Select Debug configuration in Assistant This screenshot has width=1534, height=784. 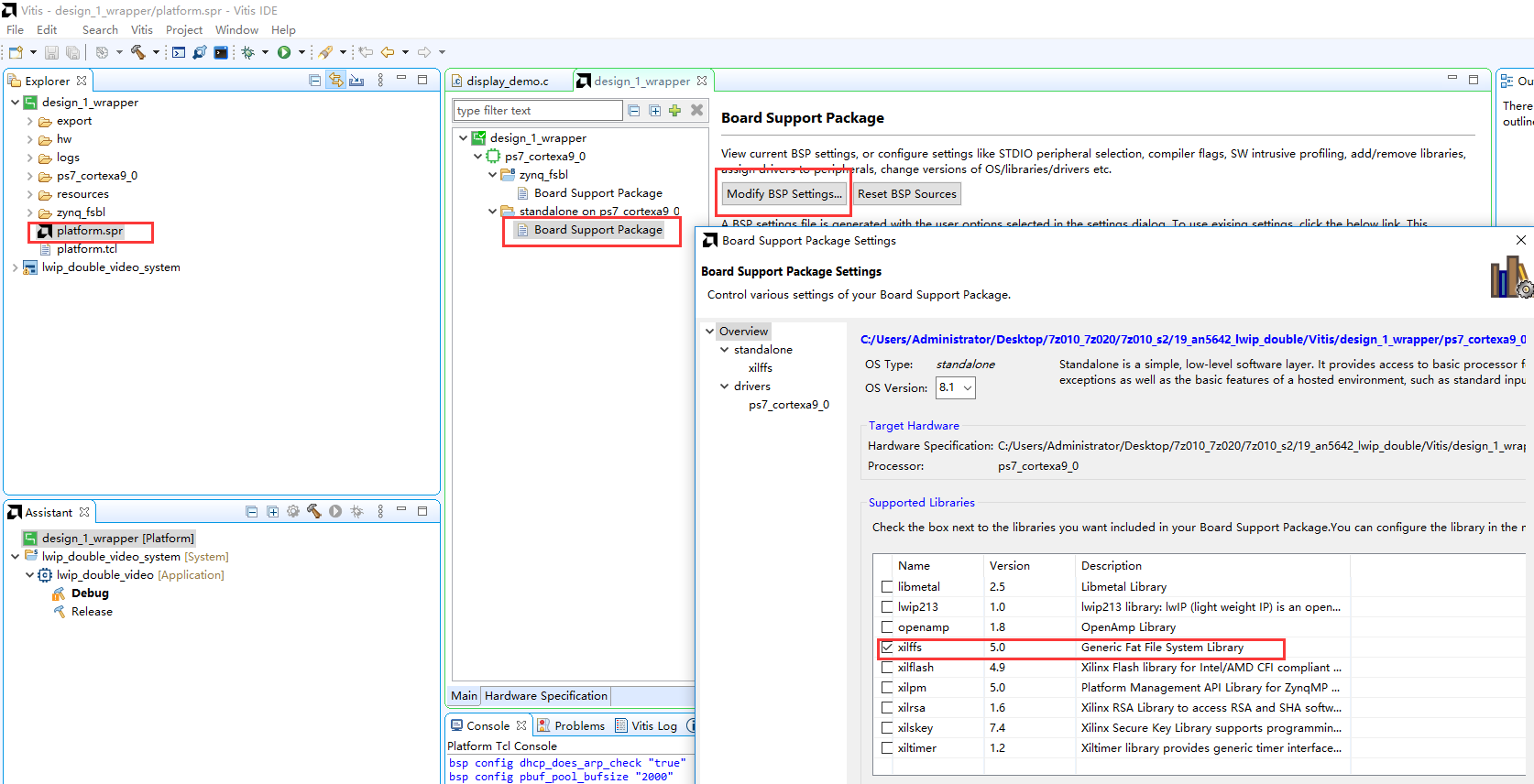pos(90,593)
